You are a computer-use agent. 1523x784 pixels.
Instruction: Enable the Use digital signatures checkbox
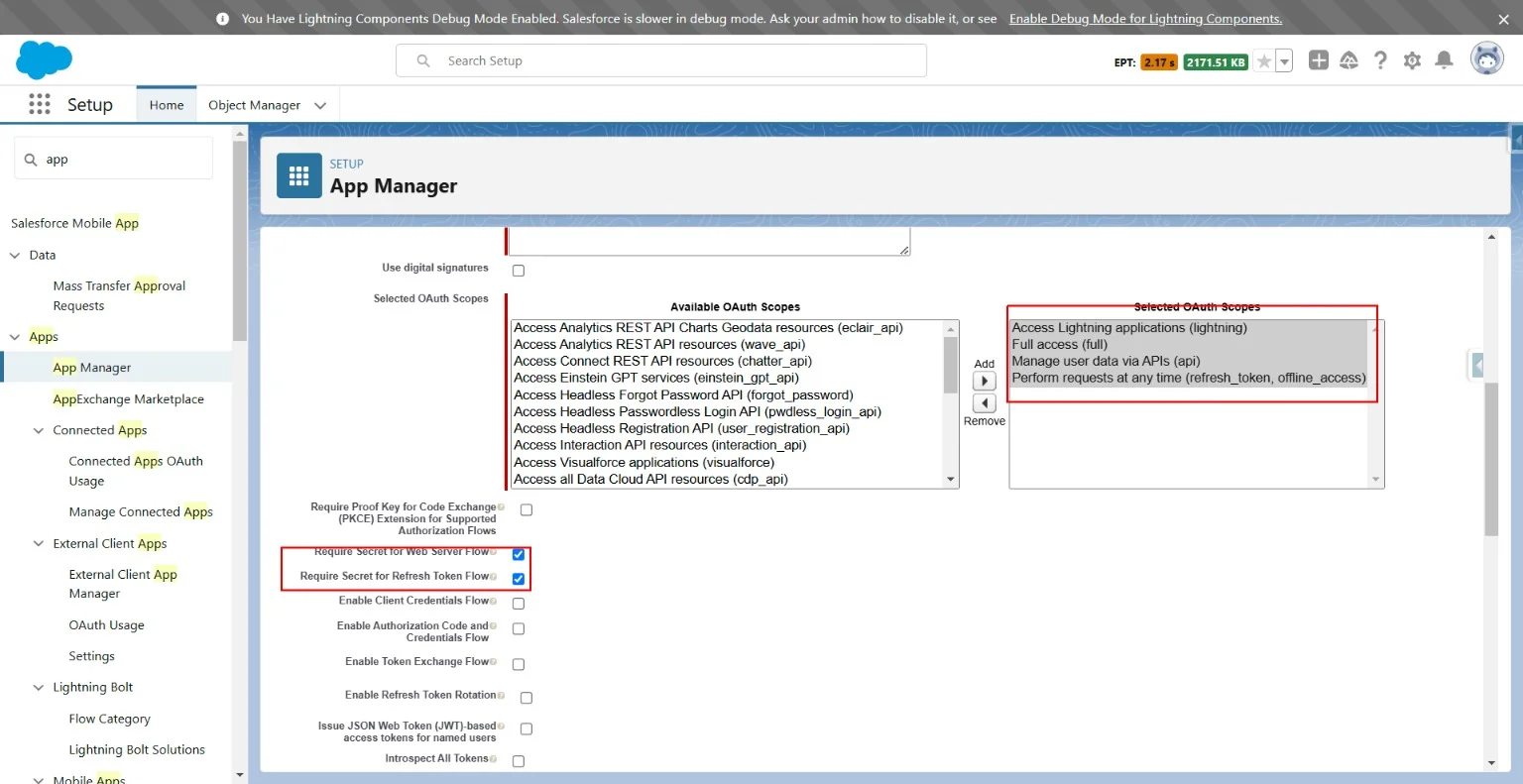pos(519,271)
